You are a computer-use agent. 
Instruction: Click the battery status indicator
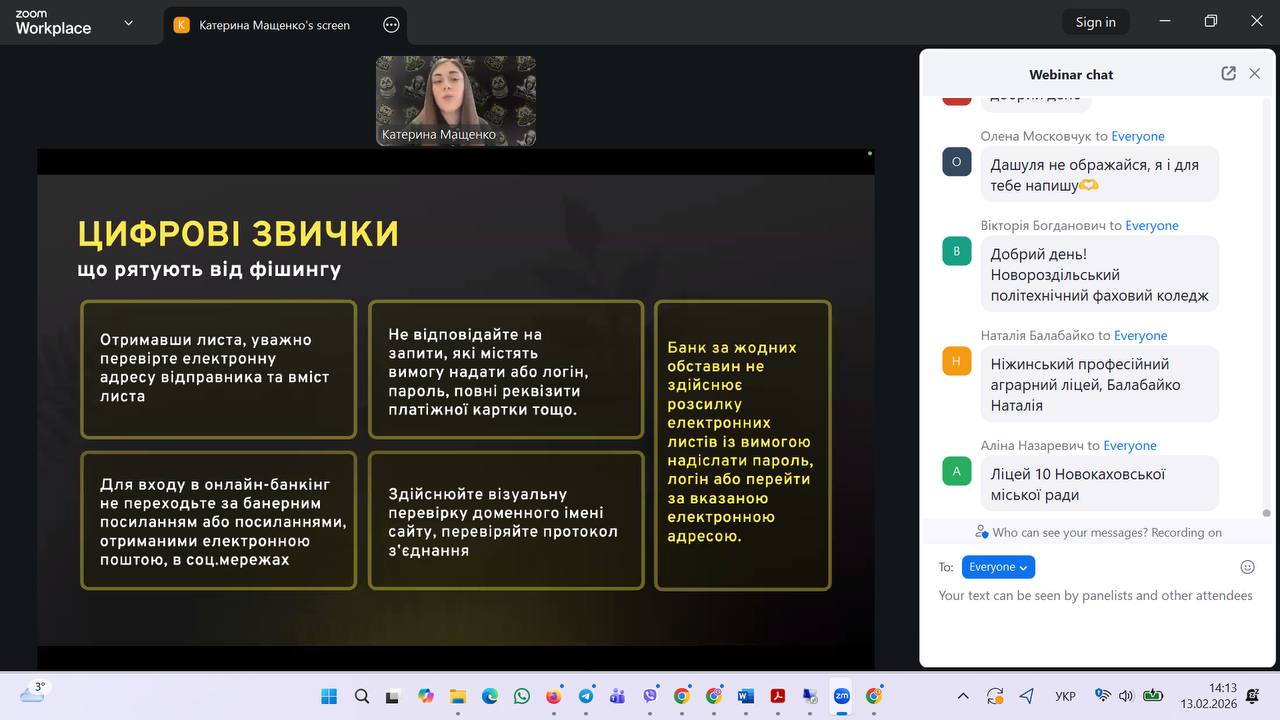[1153, 695]
